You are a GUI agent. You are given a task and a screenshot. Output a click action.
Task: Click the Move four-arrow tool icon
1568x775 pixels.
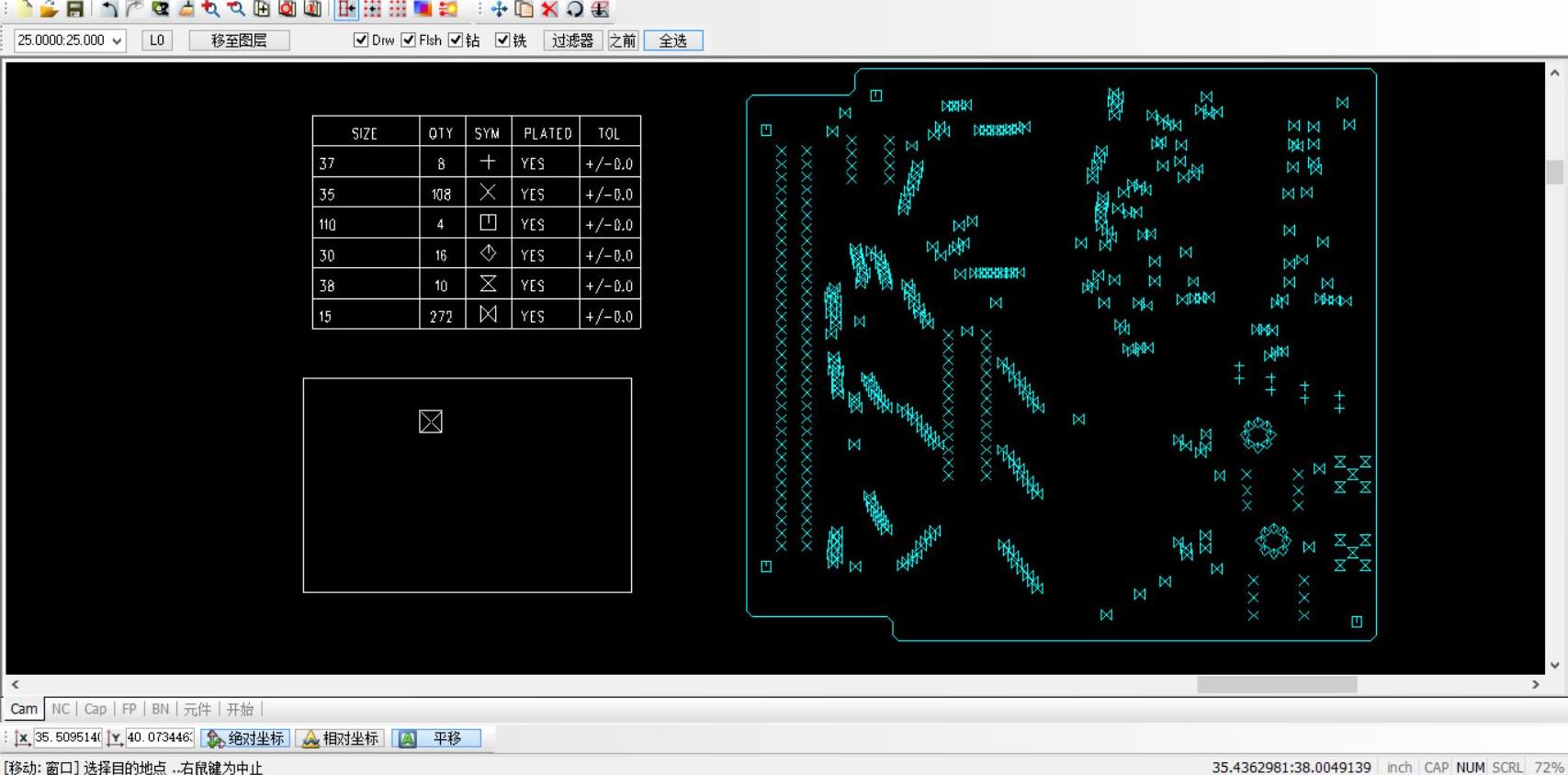coord(499,9)
